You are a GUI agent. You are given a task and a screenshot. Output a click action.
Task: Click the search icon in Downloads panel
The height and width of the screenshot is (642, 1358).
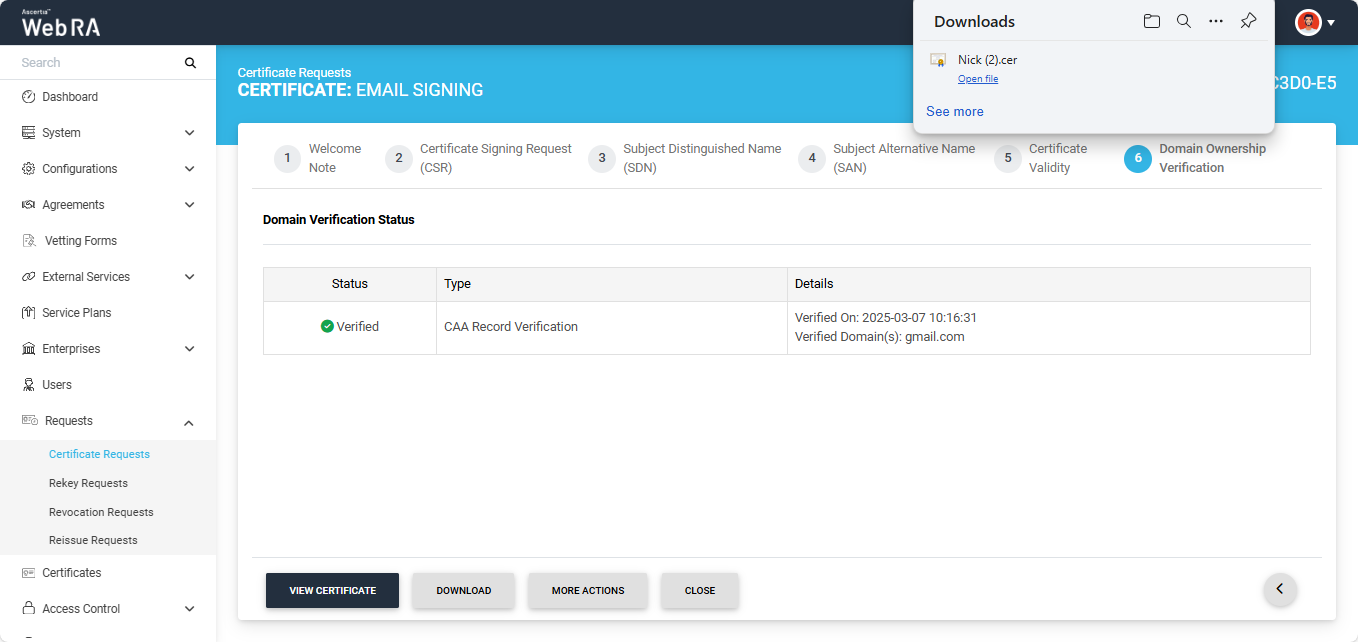[1184, 21]
